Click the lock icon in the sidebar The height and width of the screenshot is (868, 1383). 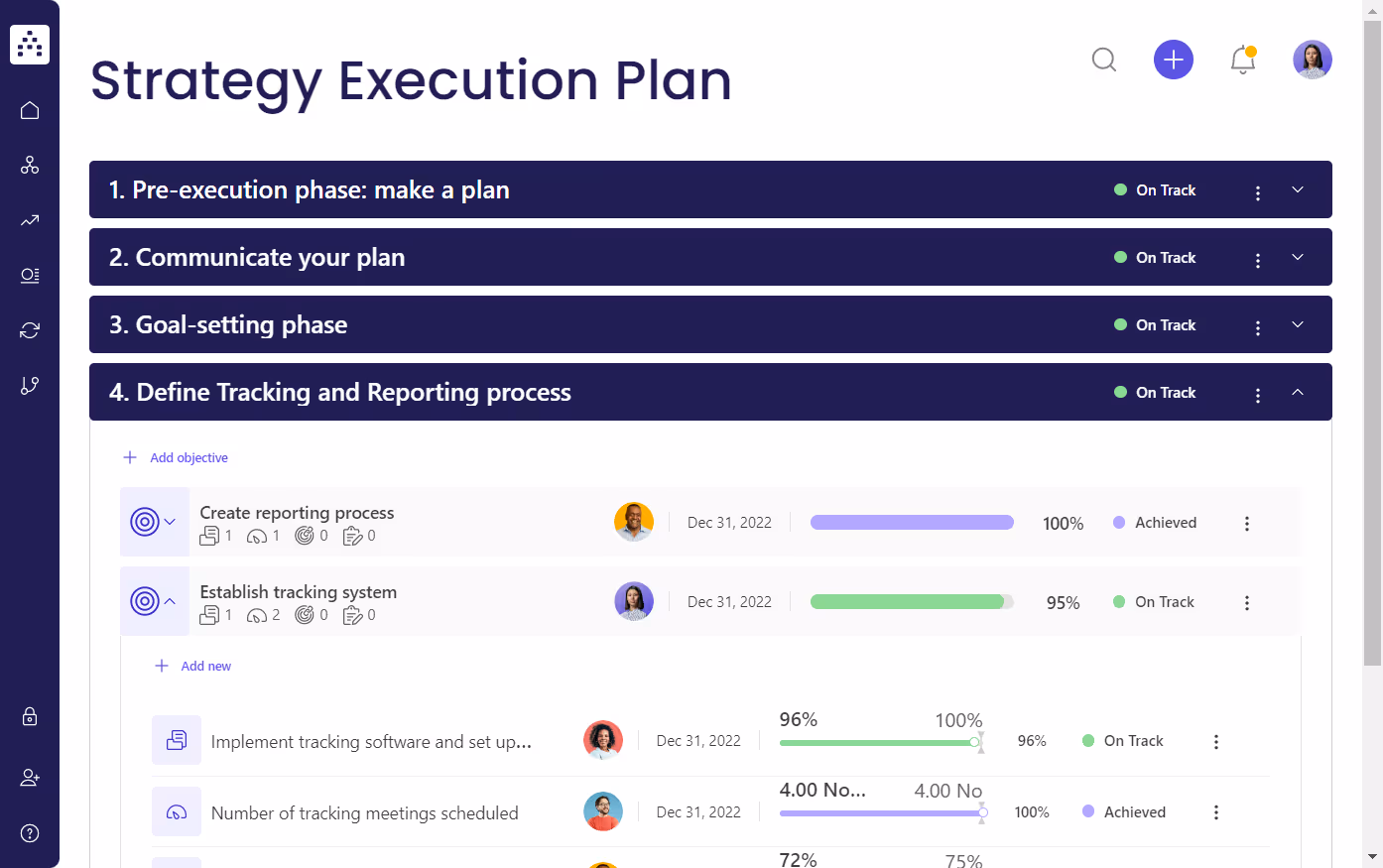(x=30, y=716)
